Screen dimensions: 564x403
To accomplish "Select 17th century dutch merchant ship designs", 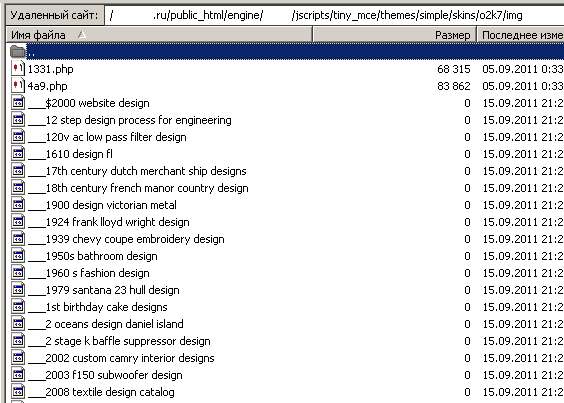I will [x=137, y=171].
